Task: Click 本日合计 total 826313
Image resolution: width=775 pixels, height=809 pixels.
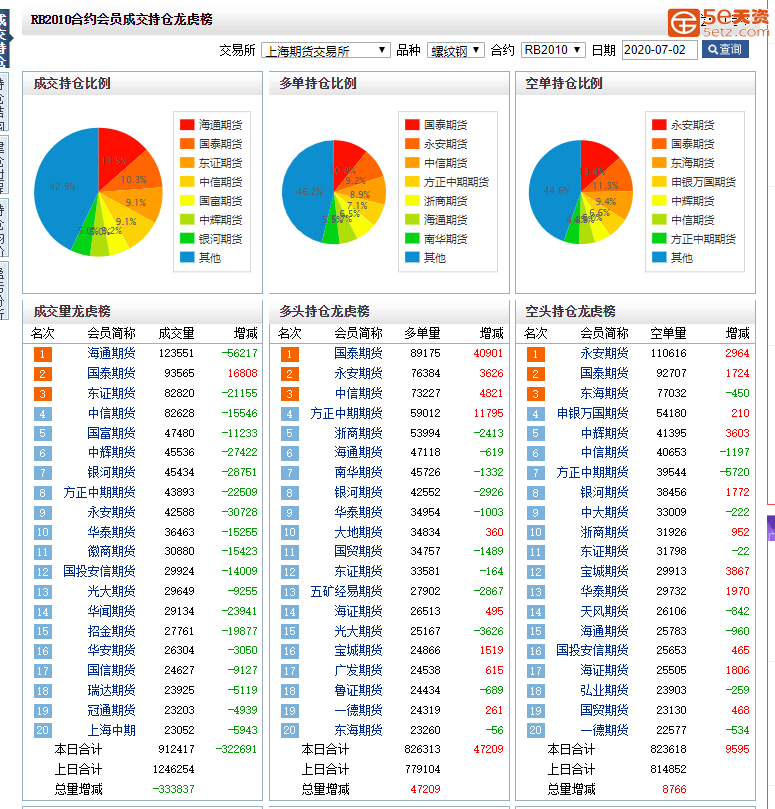Action: [423, 750]
